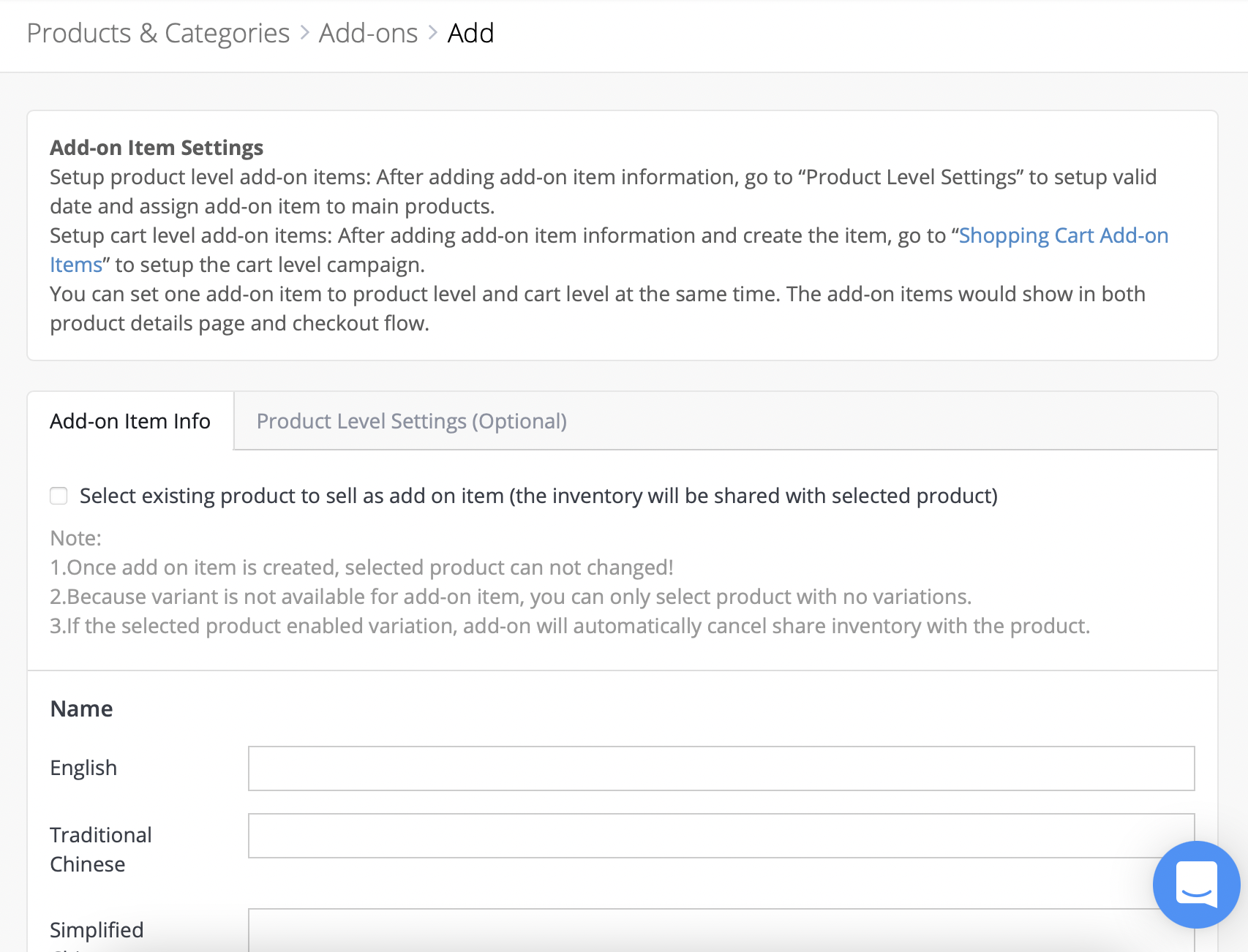
Task: Click the 'English' field label
Action: click(83, 768)
